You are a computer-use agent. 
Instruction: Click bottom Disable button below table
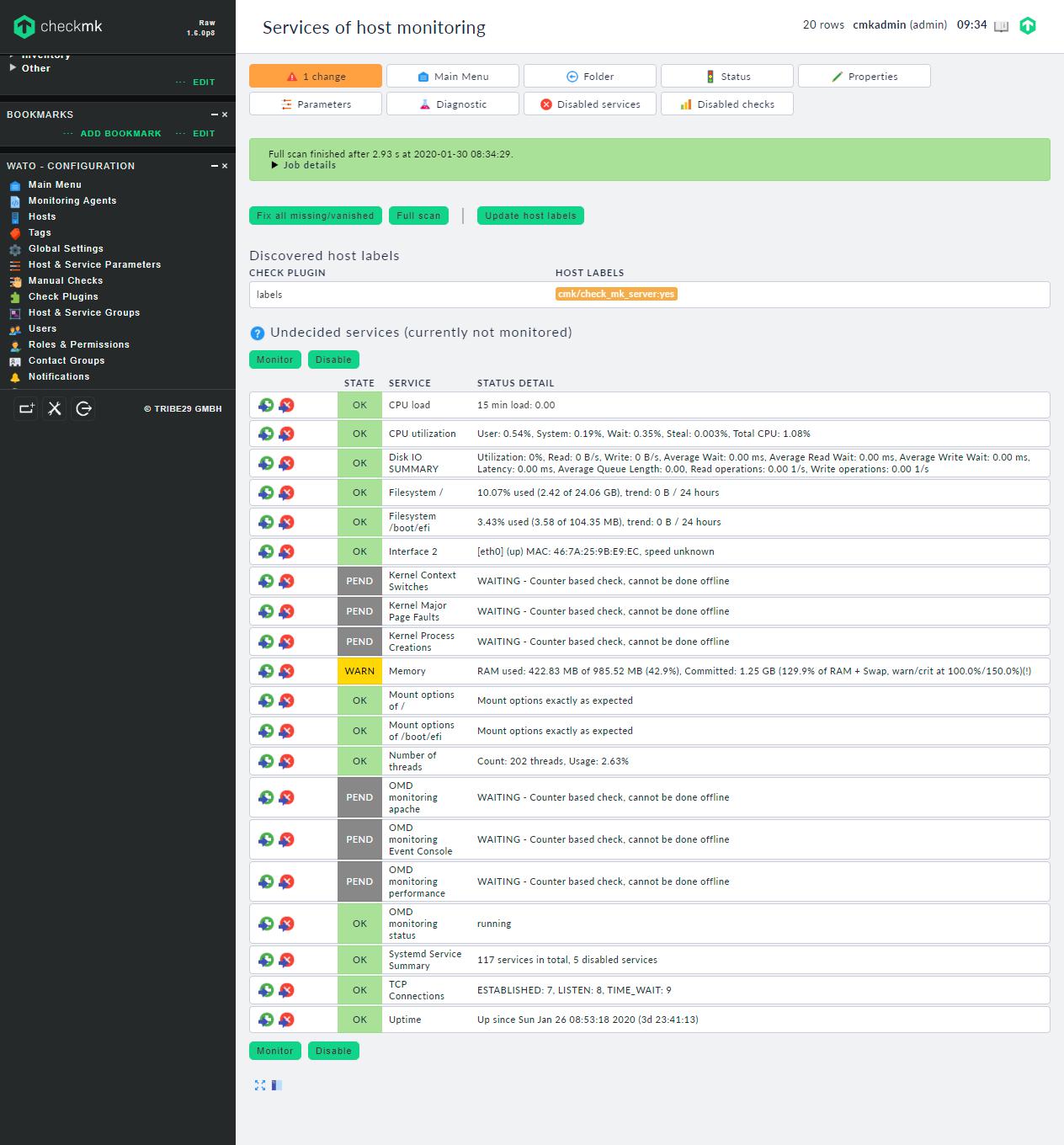(333, 1051)
